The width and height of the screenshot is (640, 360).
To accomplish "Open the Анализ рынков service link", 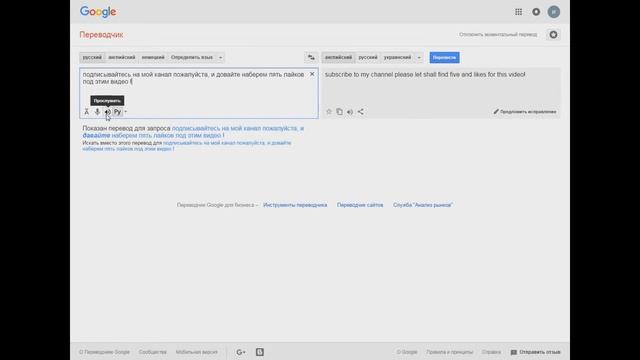I will click(423, 205).
